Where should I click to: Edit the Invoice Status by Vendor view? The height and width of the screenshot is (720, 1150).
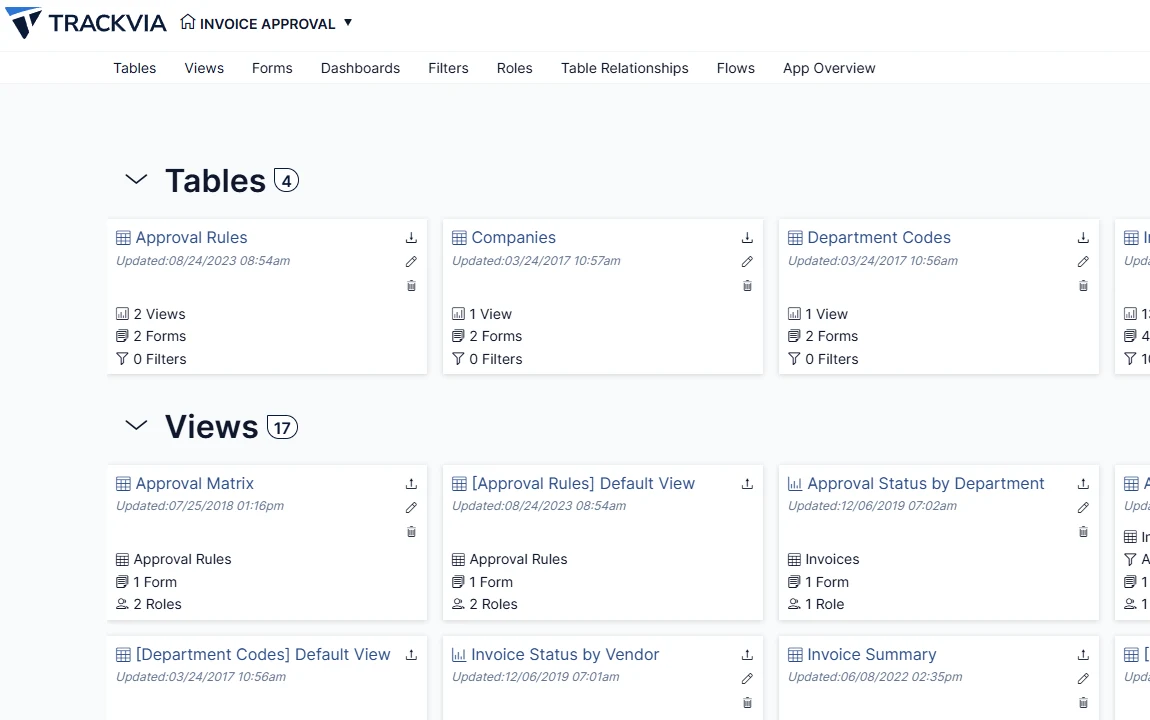[x=747, y=679]
